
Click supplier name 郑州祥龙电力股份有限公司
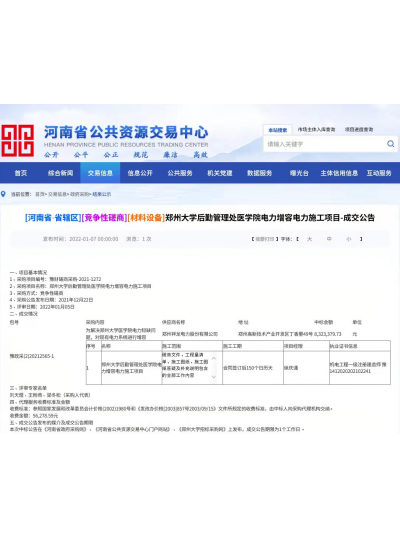point(190,334)
